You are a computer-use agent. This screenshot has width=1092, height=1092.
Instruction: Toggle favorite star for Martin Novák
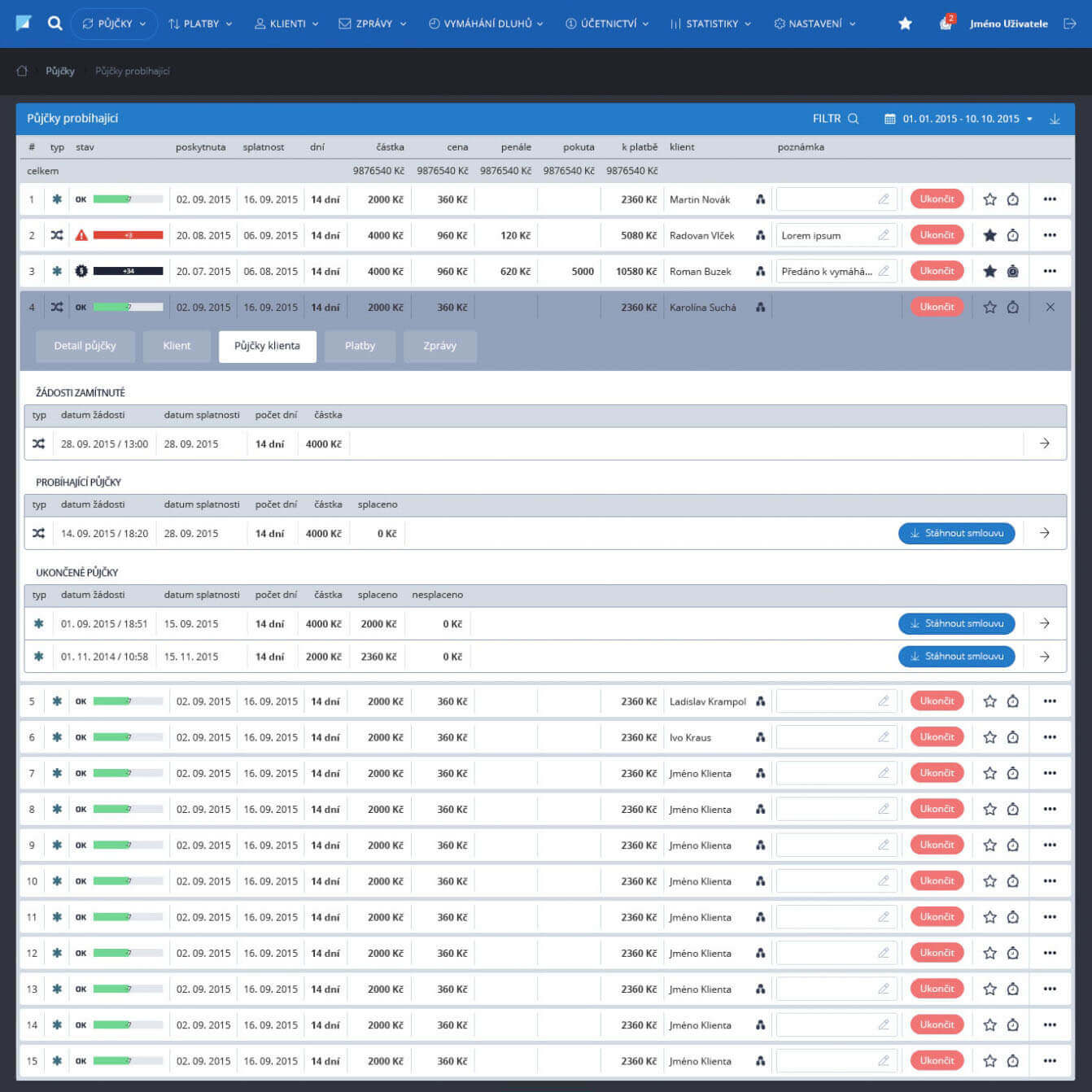pos(989,199)
